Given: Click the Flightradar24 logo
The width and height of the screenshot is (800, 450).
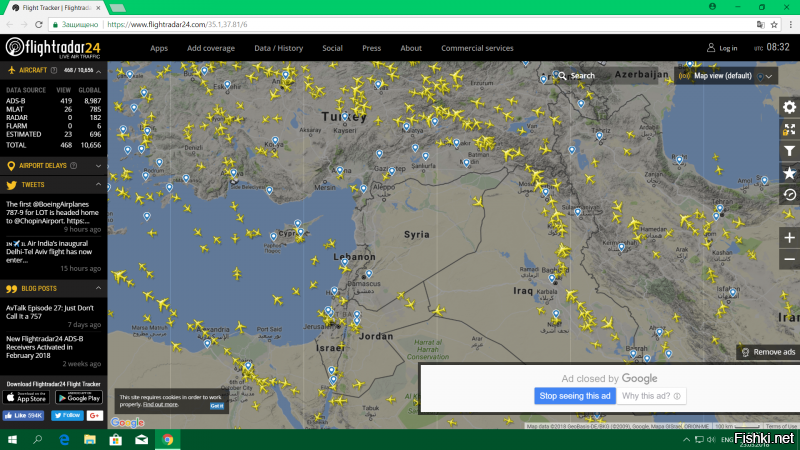Looking at the screenshot, I should 53,48.
